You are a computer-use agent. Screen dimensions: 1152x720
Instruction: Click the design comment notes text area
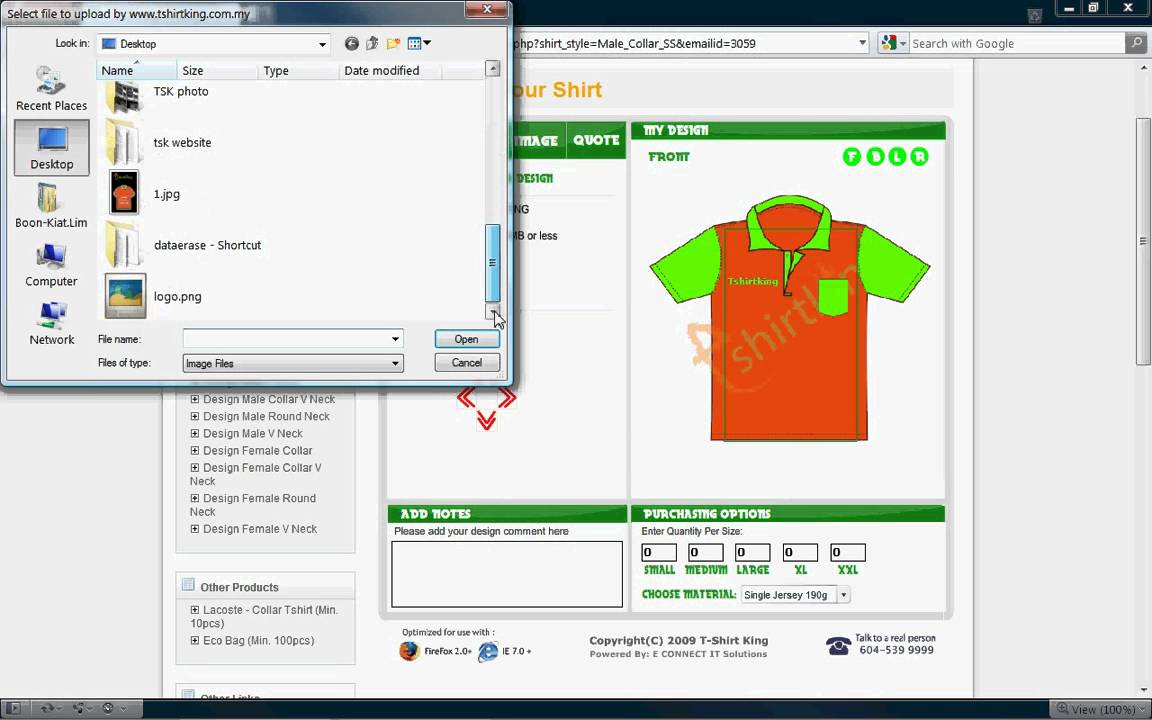tap(507, 574)
